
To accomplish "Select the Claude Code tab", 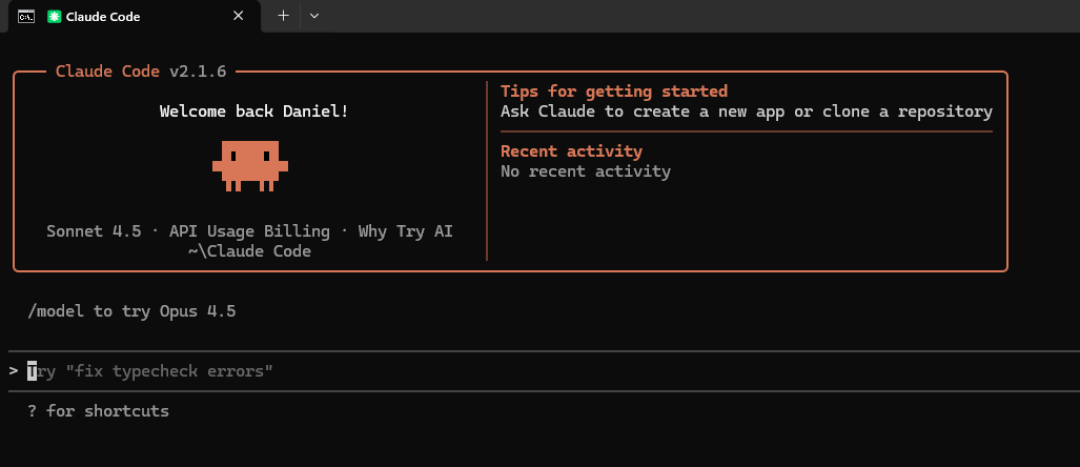I will (x=135, y=17).
